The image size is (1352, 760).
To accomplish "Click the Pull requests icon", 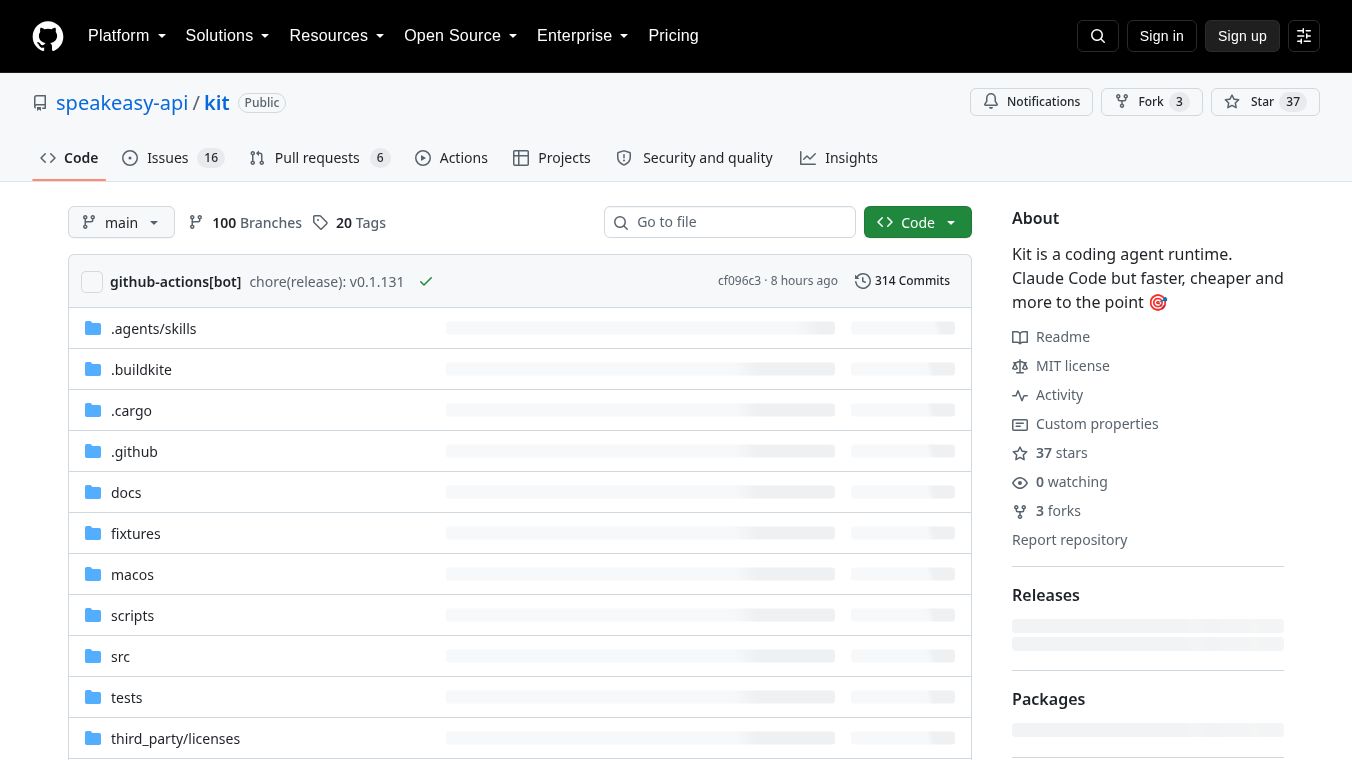I will (x=257, y=158).
